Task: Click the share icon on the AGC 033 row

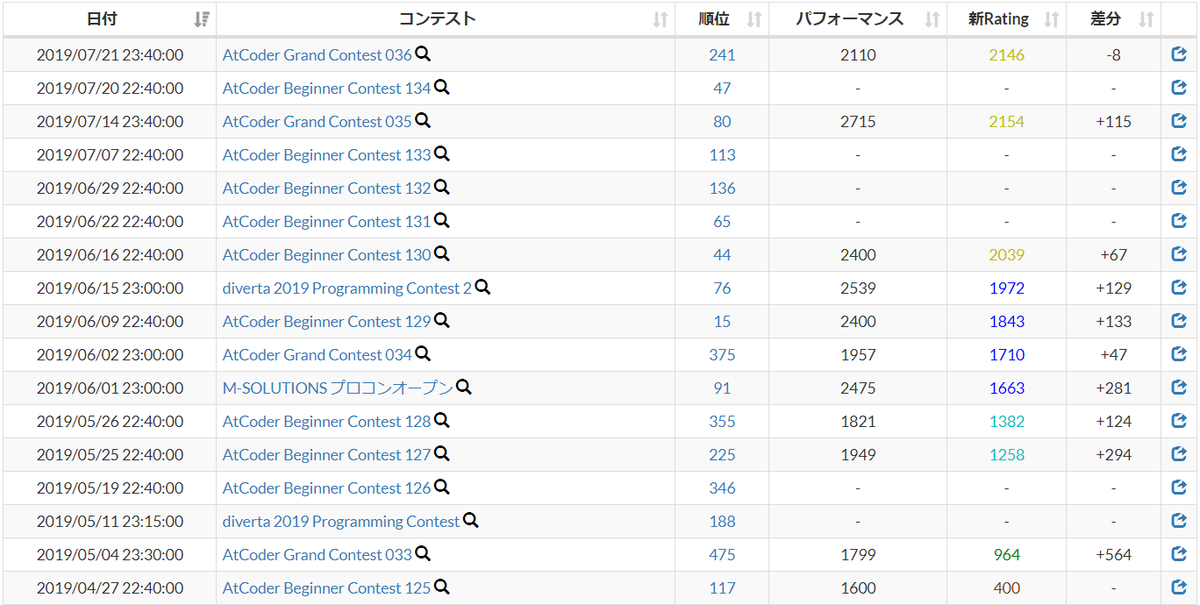Action: pos(1179,554)
